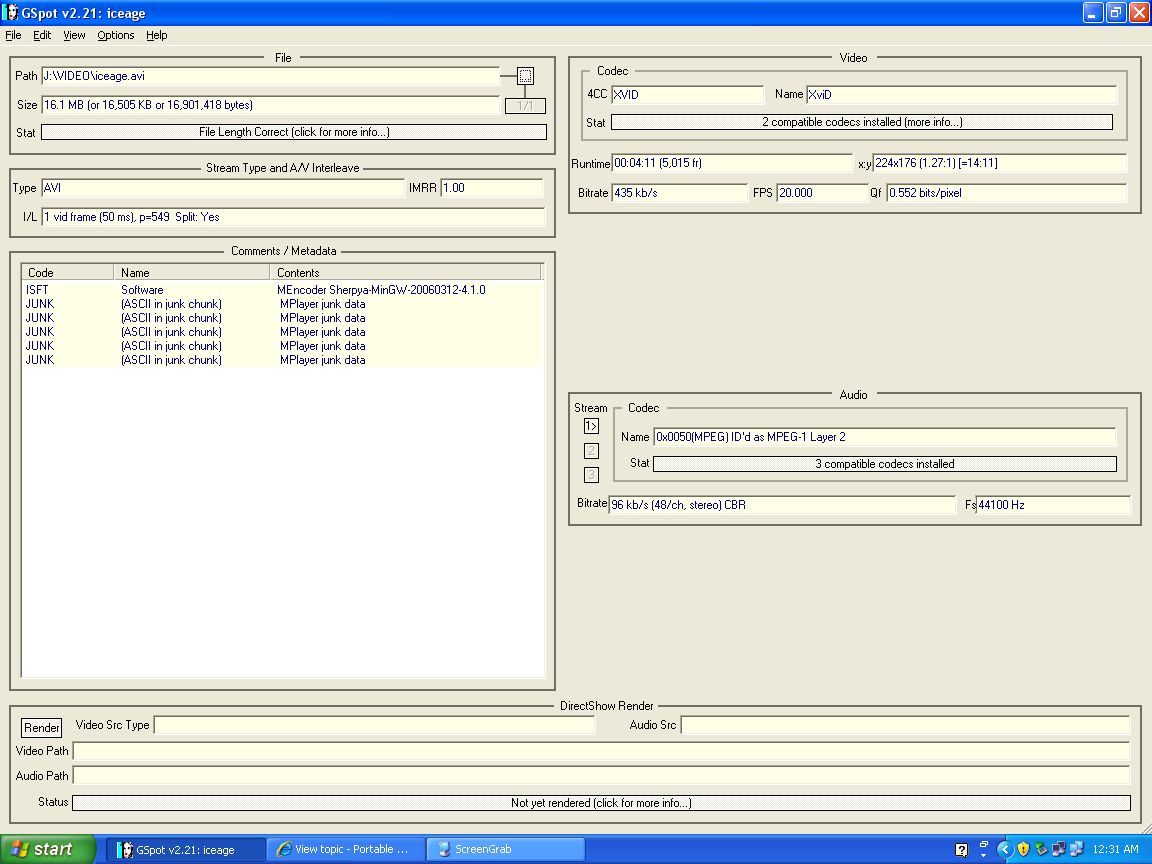Click the Video Src Type field

pos(375,725)
